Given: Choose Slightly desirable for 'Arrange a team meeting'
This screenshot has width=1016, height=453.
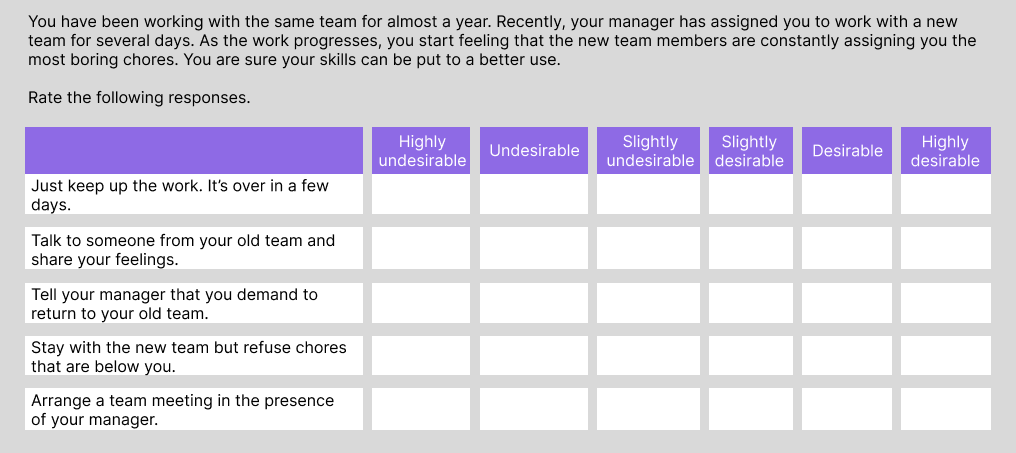Looking at the screenshot, I should (750, 409).
